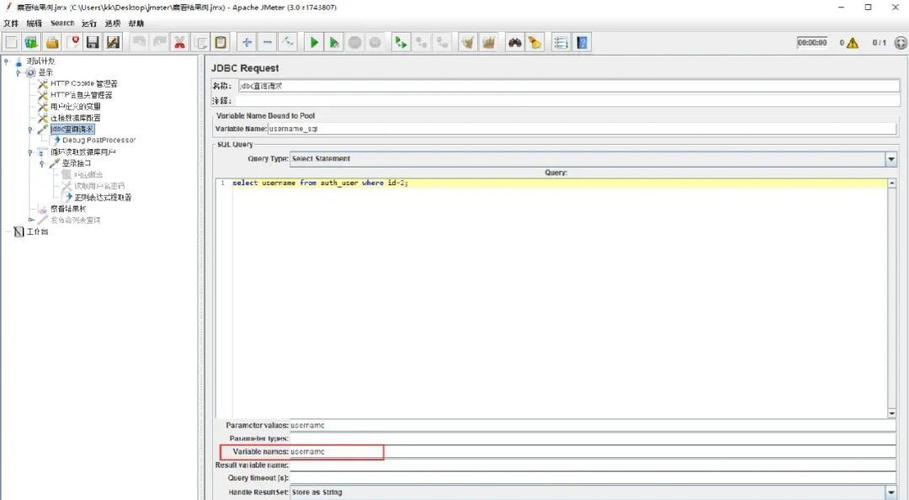Click the warning triangle log indicator

(852, 43)
